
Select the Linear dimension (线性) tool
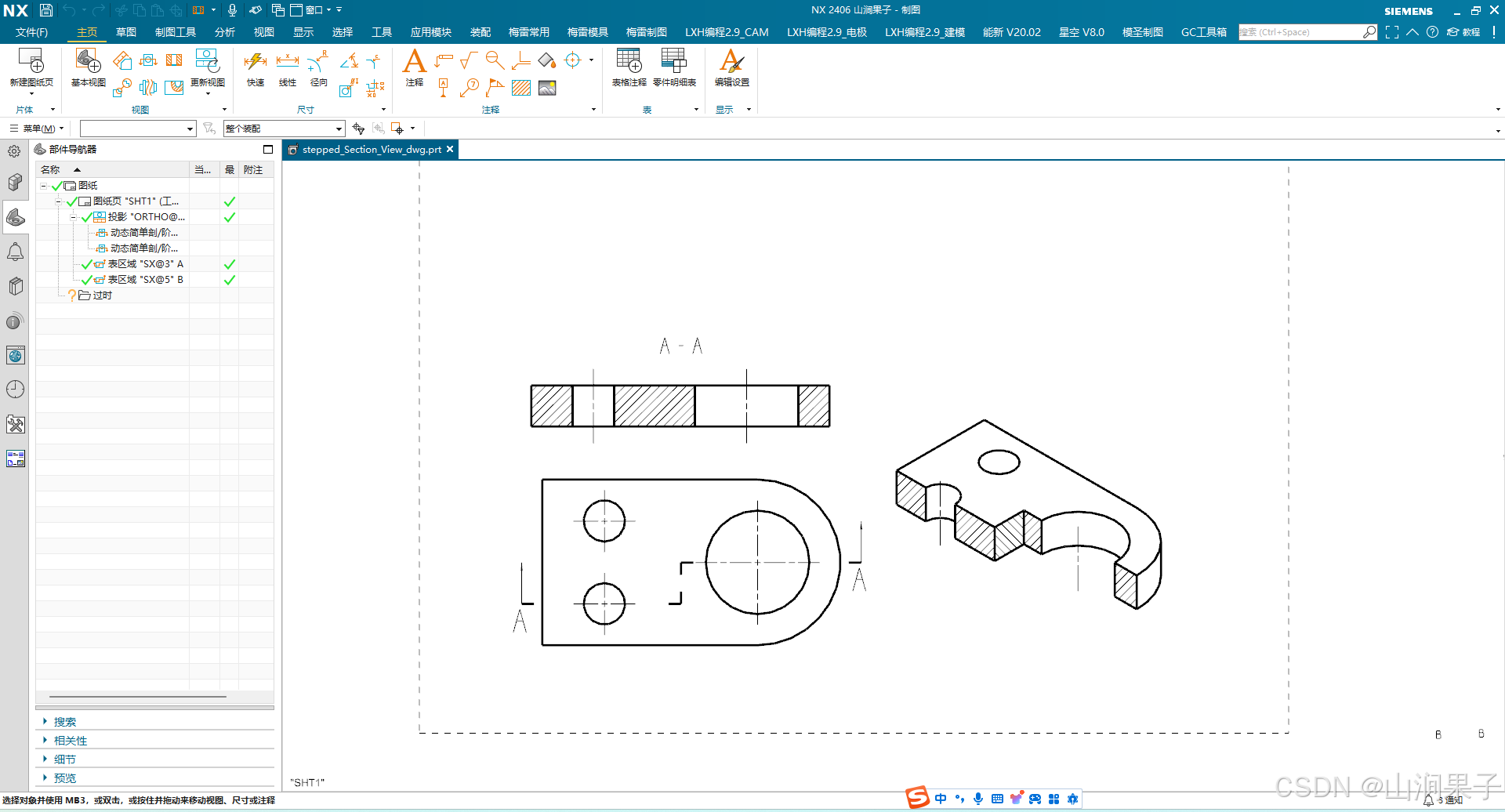tap(288, 60)
